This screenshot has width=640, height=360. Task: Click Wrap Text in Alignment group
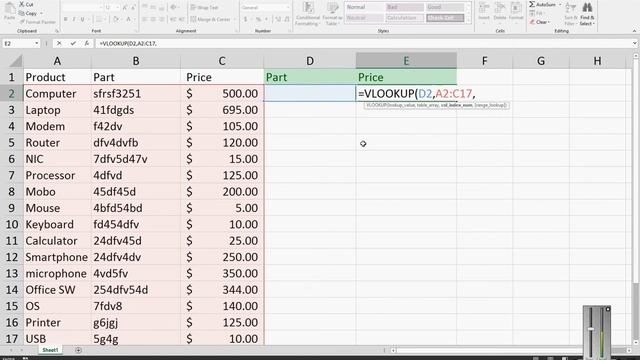[205, 7]
